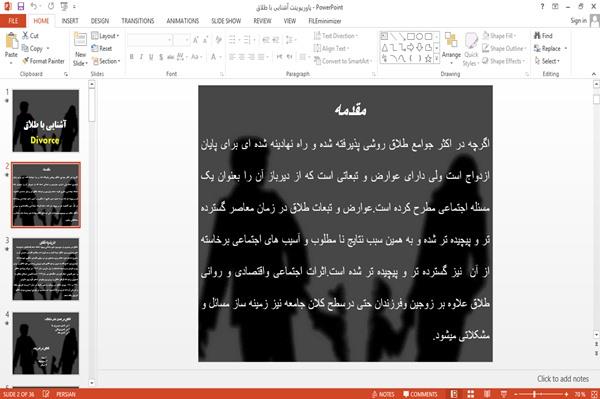The height and width of the screenshot is (399, 600).
Task: Expand the Layout dropdown
Action: pos(105,36)
